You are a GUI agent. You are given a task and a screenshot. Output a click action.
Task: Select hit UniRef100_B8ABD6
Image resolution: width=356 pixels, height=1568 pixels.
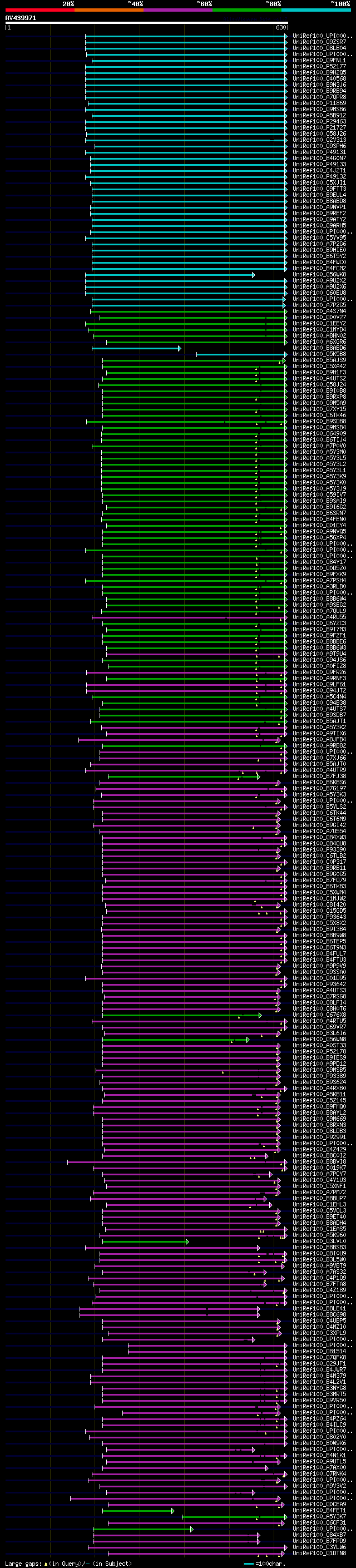[319, 348]
